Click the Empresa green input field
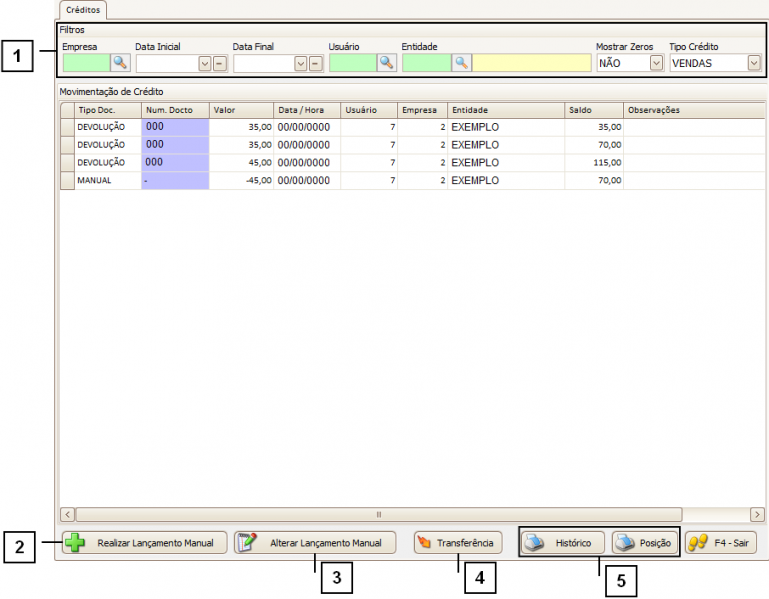The image size is (769, 599). (x=86, y=62)
